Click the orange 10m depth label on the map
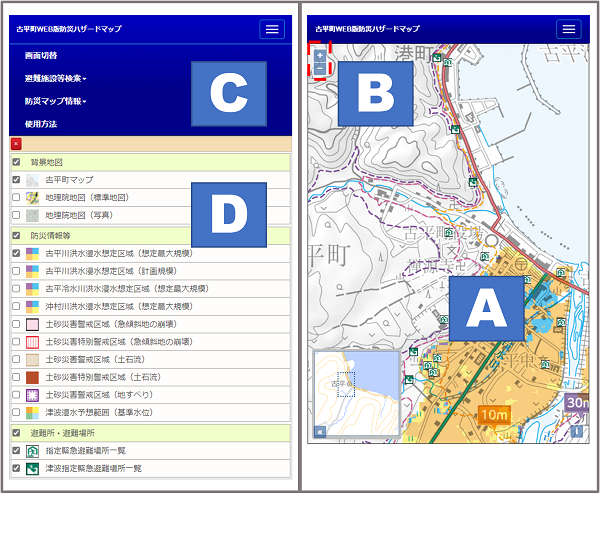Image resolution: width=600 pixels, height=538 pixels. [x=494, y=415]
